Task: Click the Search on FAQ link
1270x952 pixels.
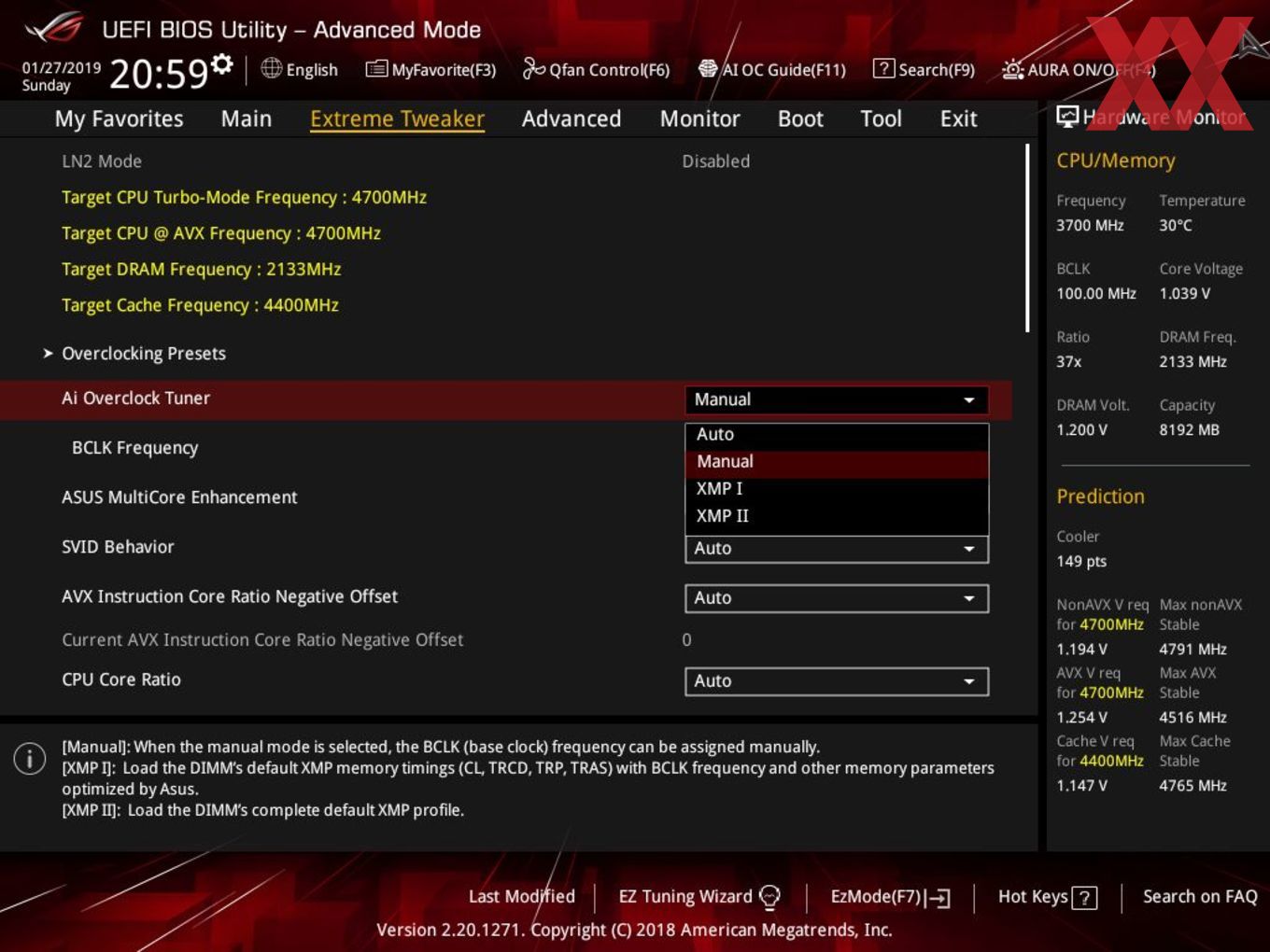Action: (x=1200, y=896)
